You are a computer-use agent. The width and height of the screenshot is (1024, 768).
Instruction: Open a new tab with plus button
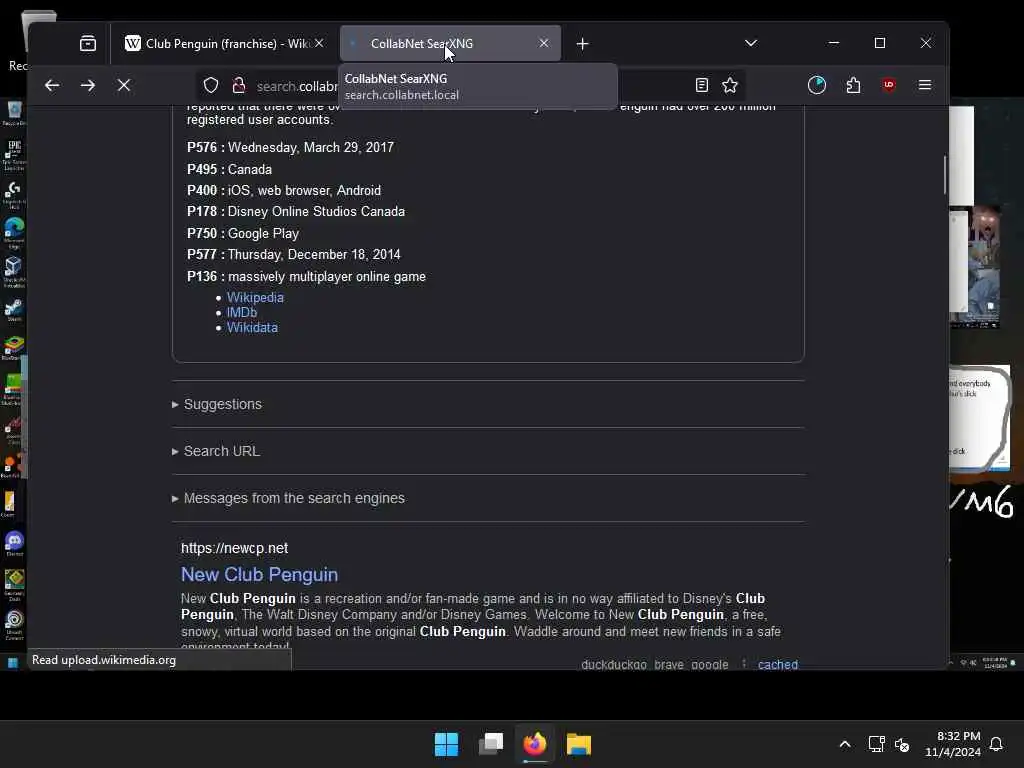tap(583, 43)
